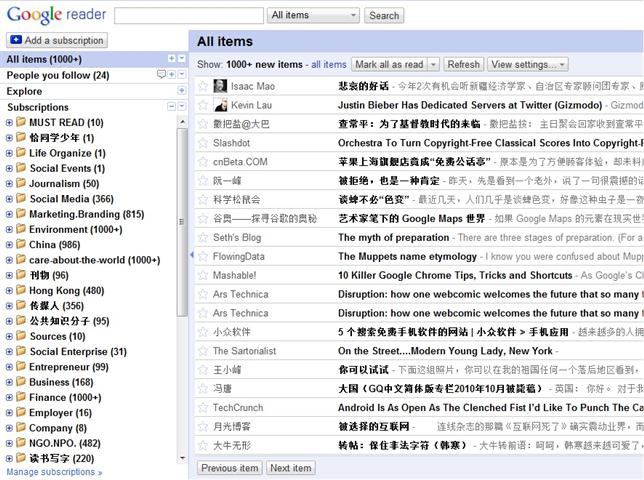Open the Life Organize folder icon
The height and width of the screenshot is (480, 644).
(x=21, y=153)
